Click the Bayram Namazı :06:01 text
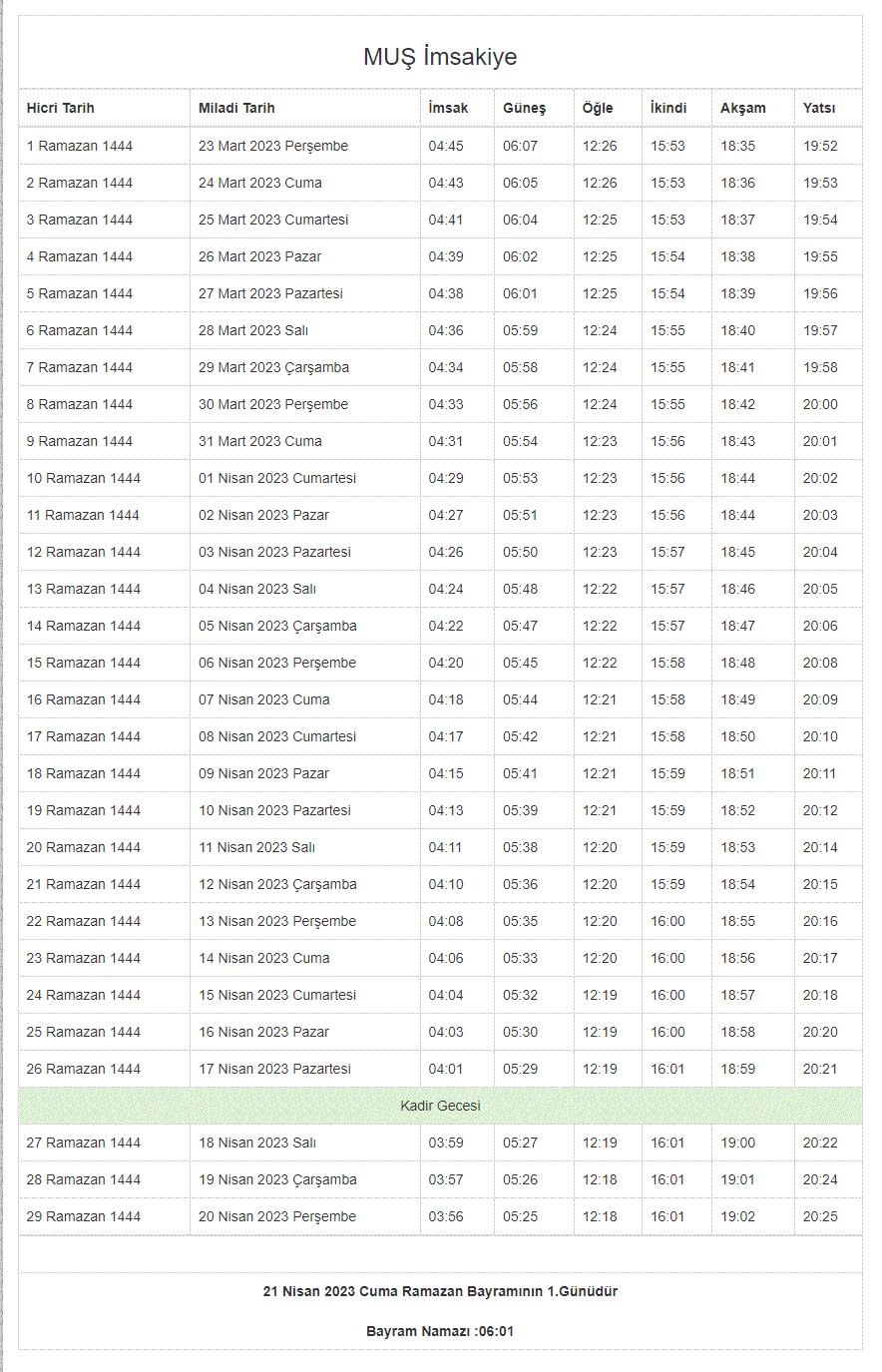This screenshot has height=1372, width=882. click(x=440, y=1331)
